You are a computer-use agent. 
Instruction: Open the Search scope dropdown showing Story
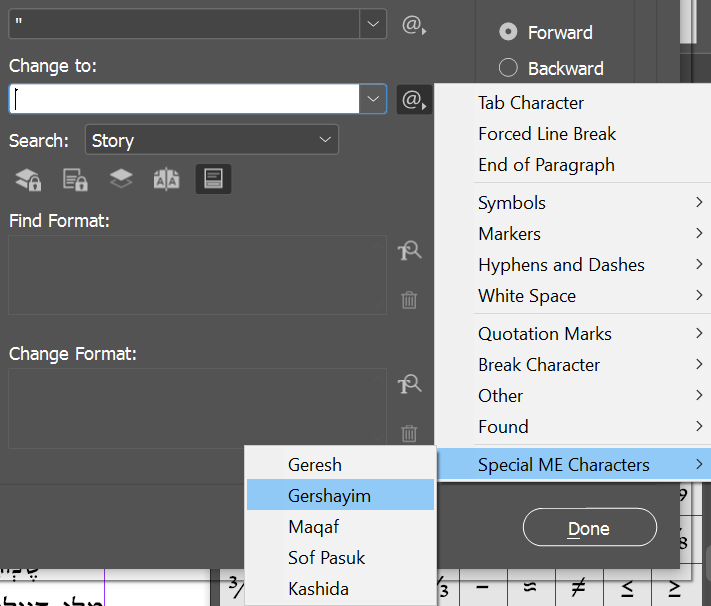tap(212, 140)
